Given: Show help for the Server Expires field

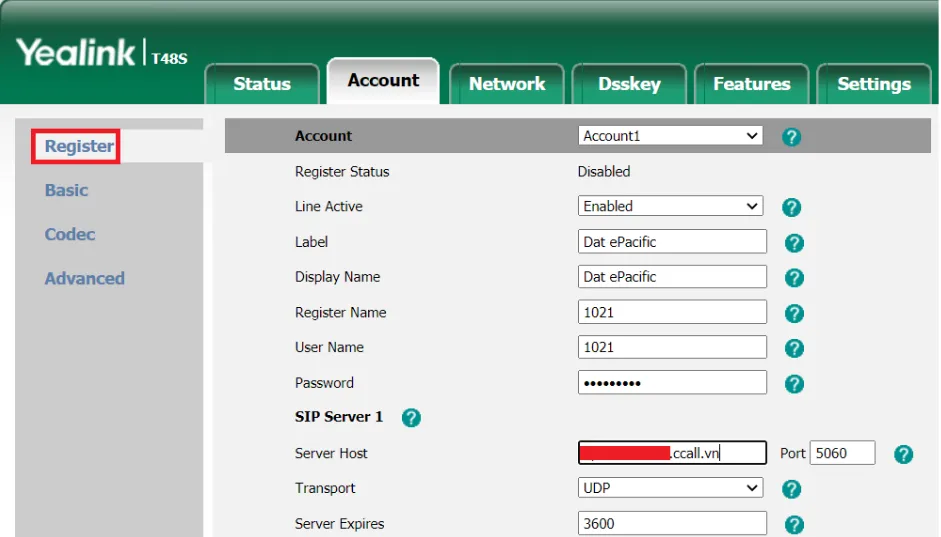Looking at the screenshot, I should [794, 525].
